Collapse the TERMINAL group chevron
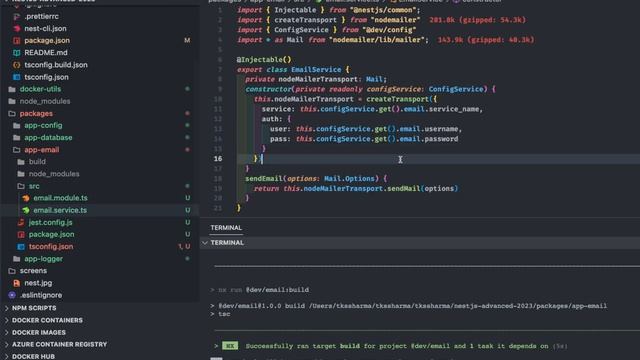This screenshot has height=360, width=640. pos(205,243)
